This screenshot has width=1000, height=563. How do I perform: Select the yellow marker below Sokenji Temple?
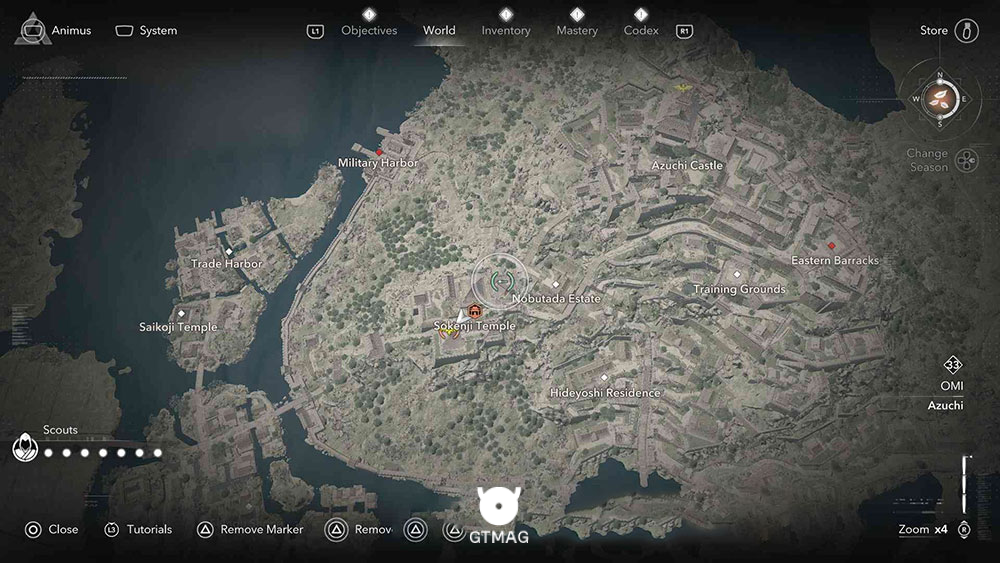point(450,333)
